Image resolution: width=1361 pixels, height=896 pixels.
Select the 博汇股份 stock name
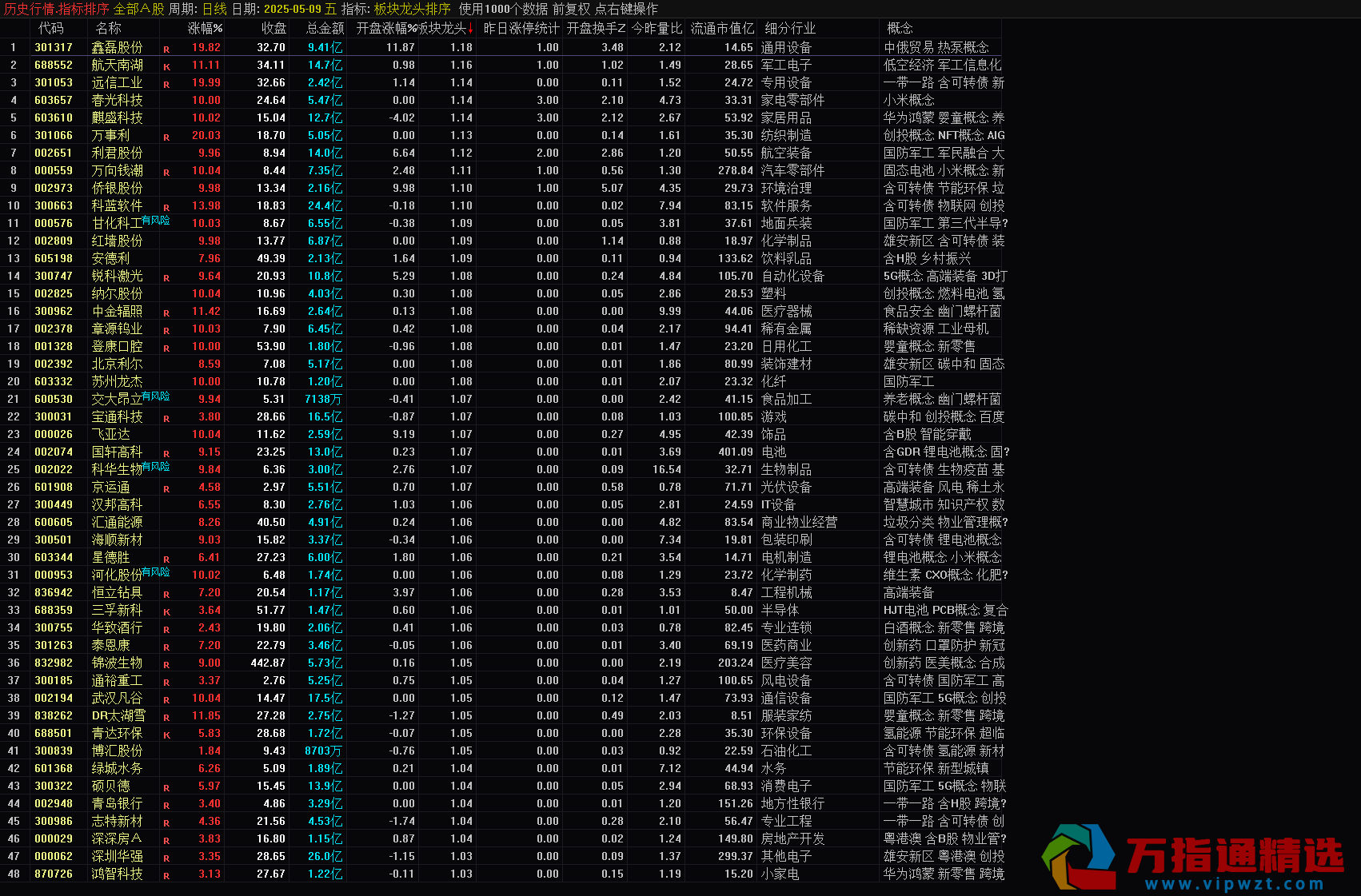pos(117,751)
